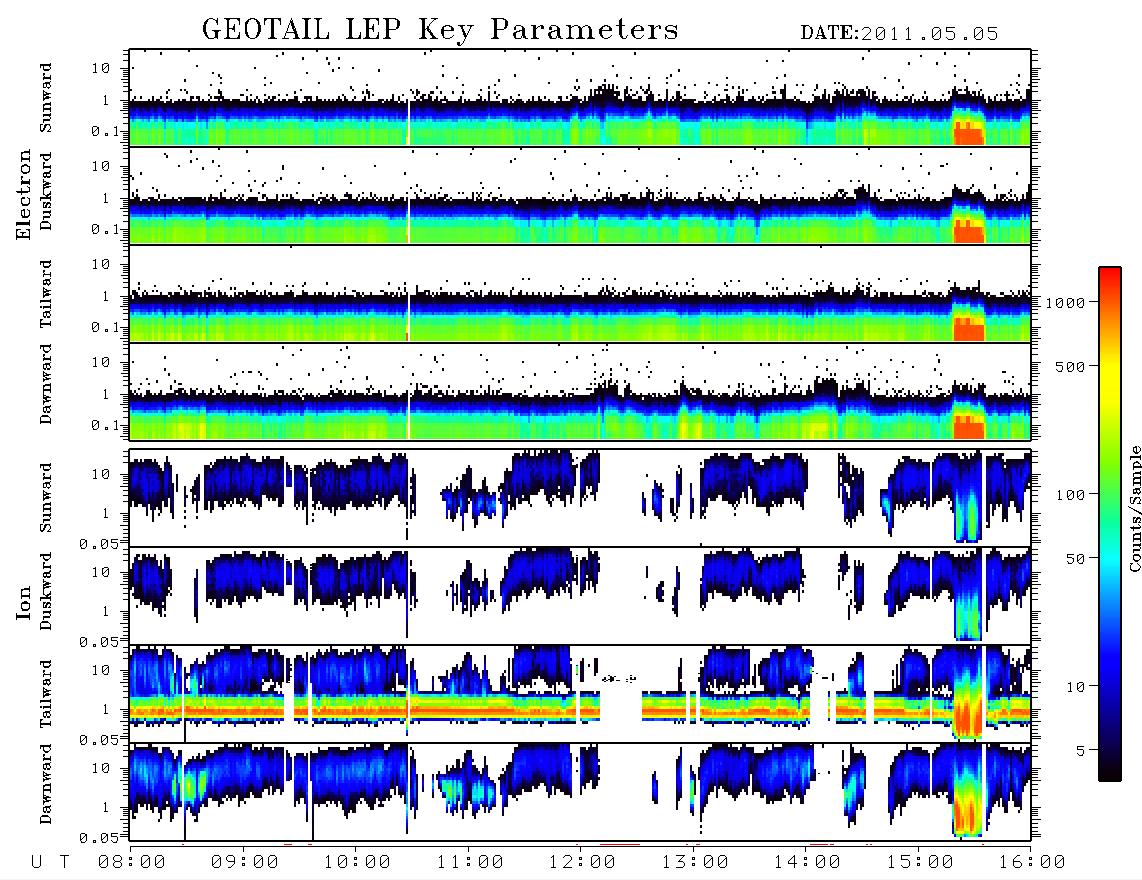The width and height of the screenshot is (1142, 880).
Task: Click the Ion Dawnward red burst after 15:00
Action: click(967, 814)
